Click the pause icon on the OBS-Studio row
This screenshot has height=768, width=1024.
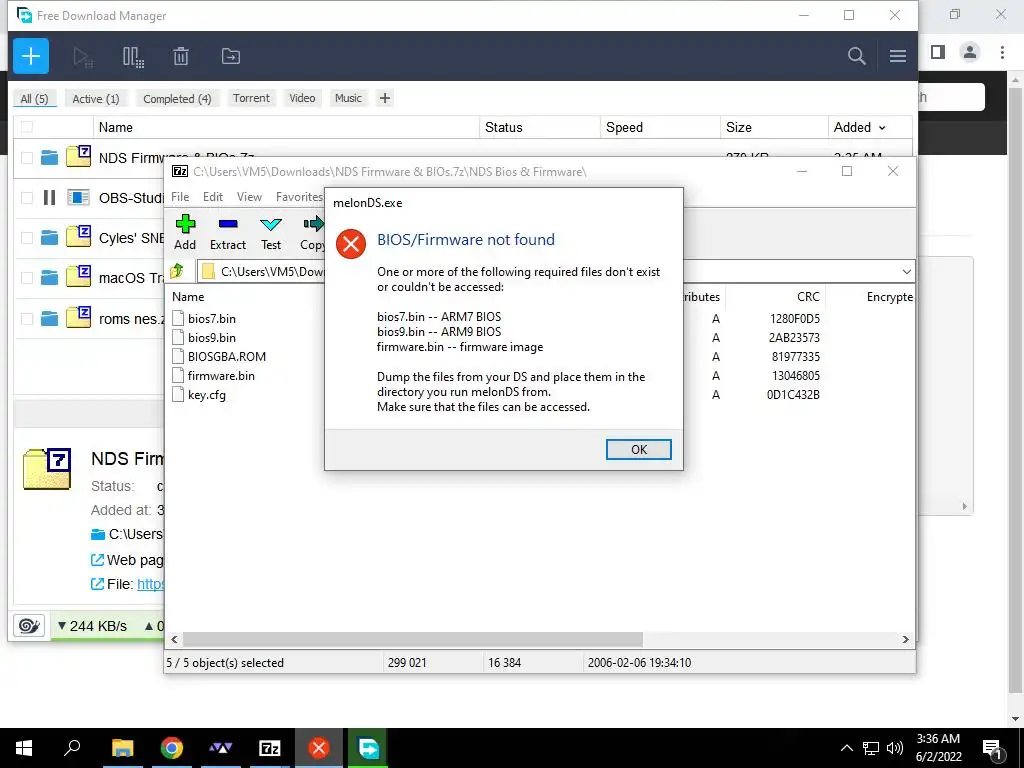tap(49, 197)
